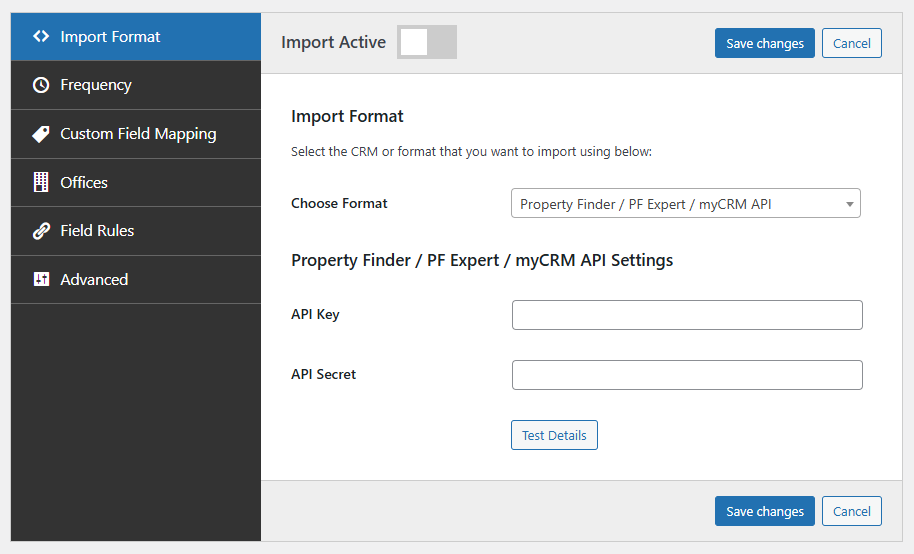The image size is (914, 554).
Task: Click the Offices building icon
Action: tap(41, 182)
